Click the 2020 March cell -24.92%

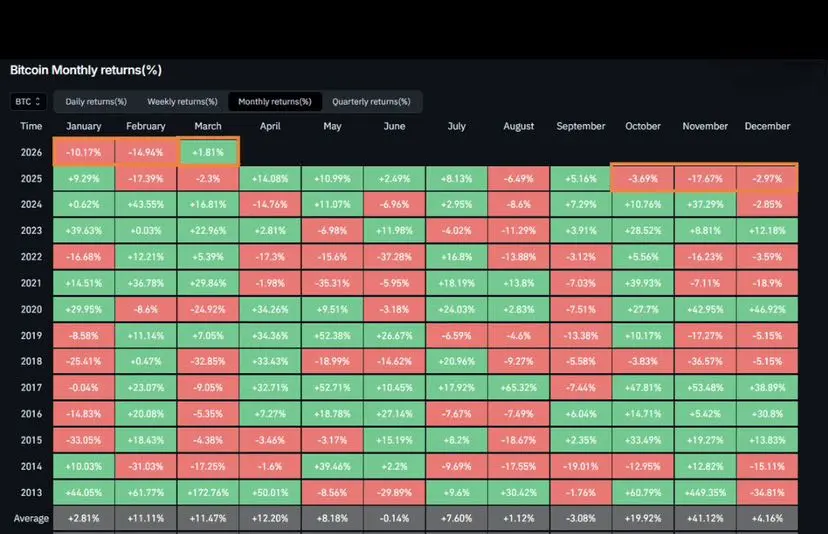click(208, 309)
